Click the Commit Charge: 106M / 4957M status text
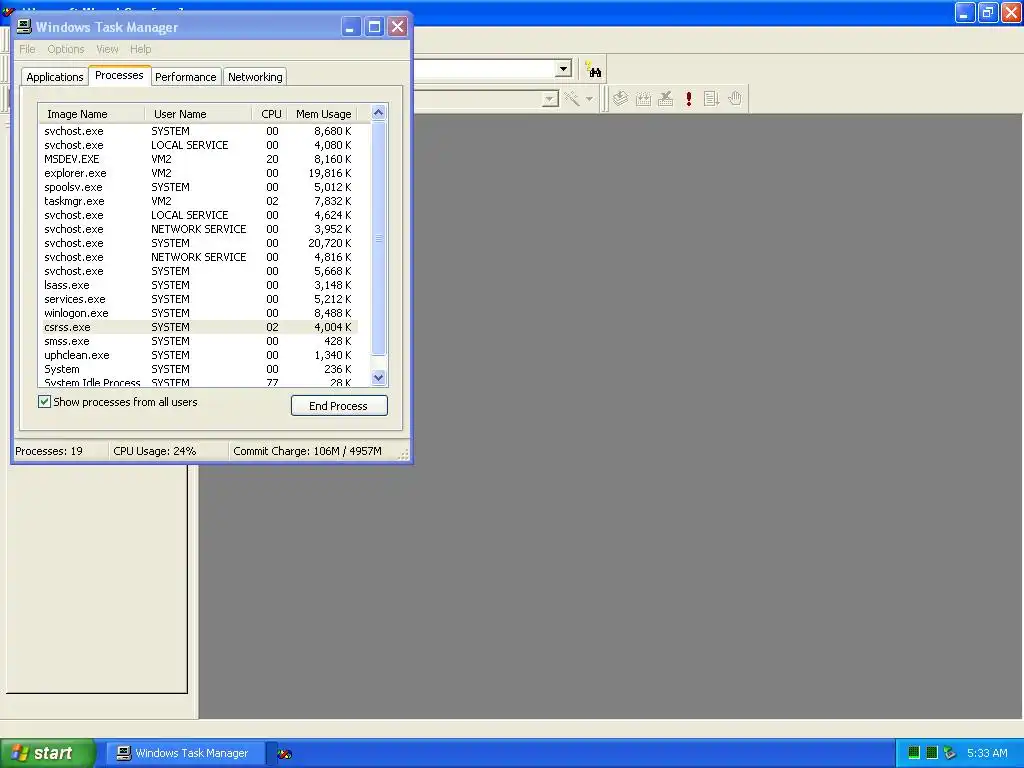 (308, 451)
